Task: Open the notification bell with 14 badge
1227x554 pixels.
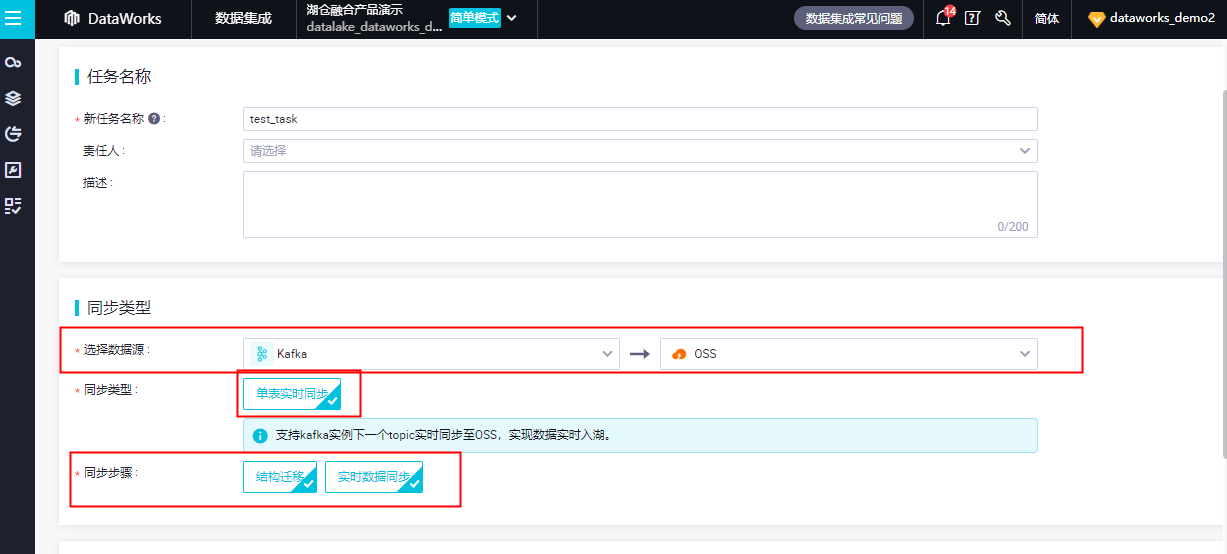Action: (x=943, y=18)
